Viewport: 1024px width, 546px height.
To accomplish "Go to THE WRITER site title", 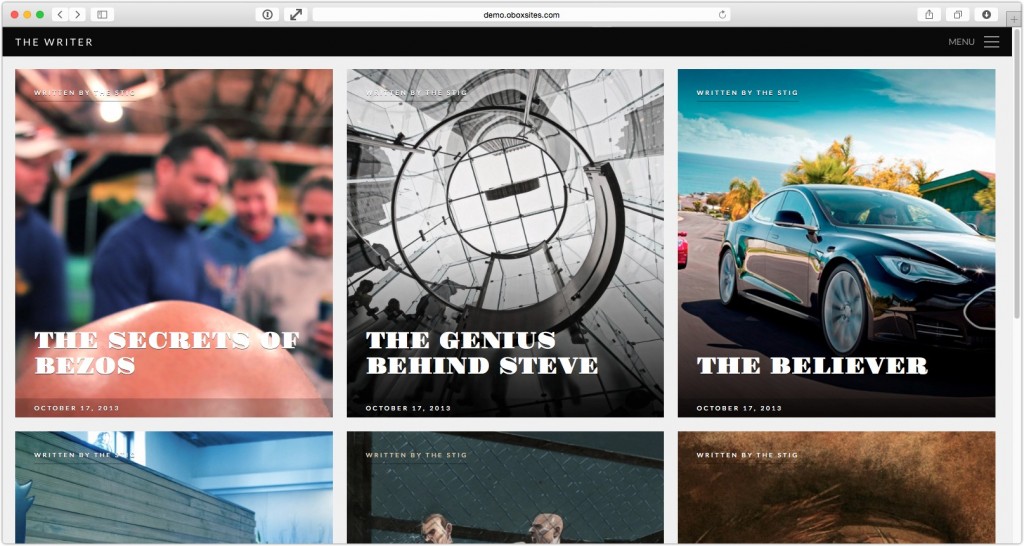I will [x=54, y=42].
